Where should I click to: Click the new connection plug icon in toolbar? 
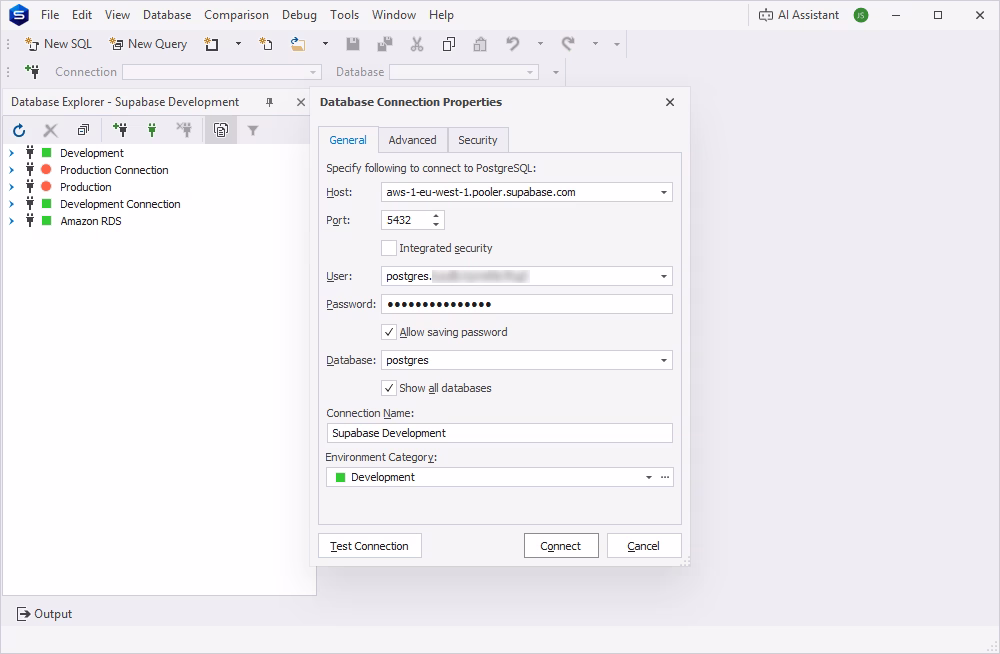tap(32, 71)
